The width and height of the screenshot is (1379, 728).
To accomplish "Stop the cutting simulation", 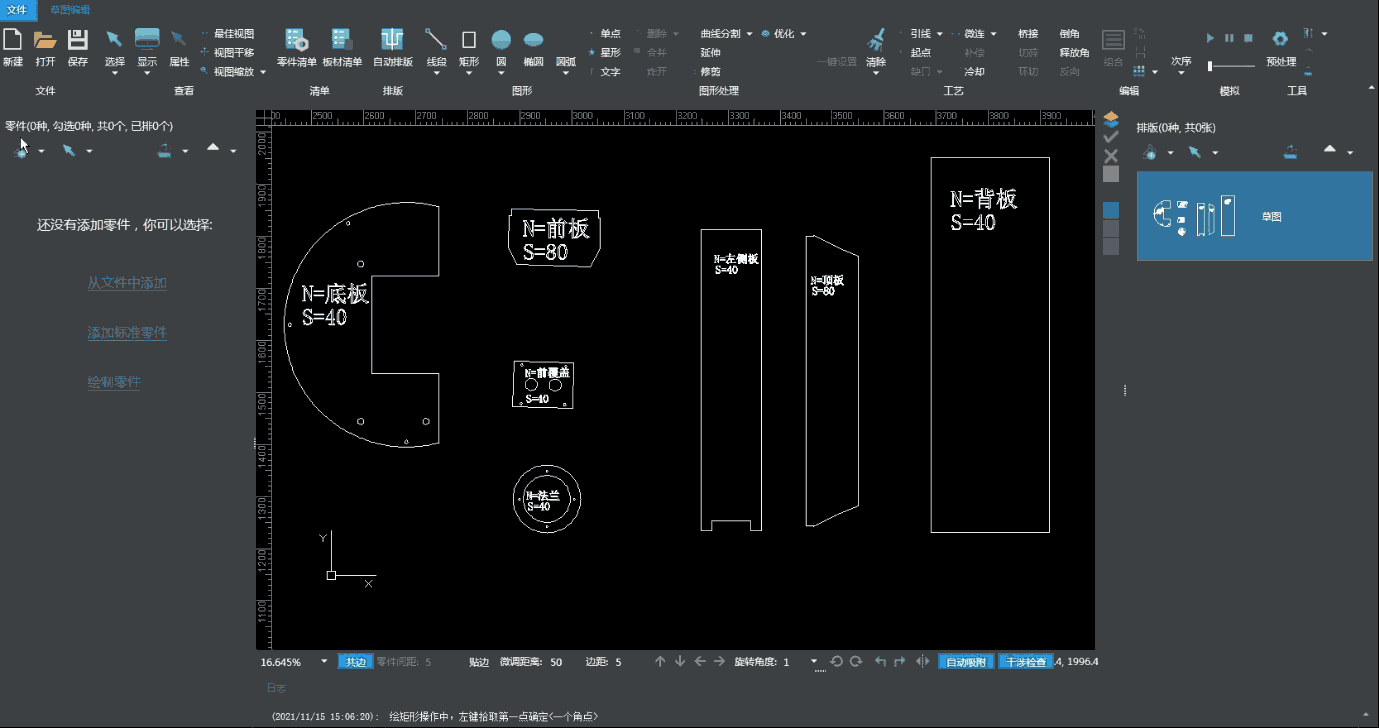I will [1248, 38].
